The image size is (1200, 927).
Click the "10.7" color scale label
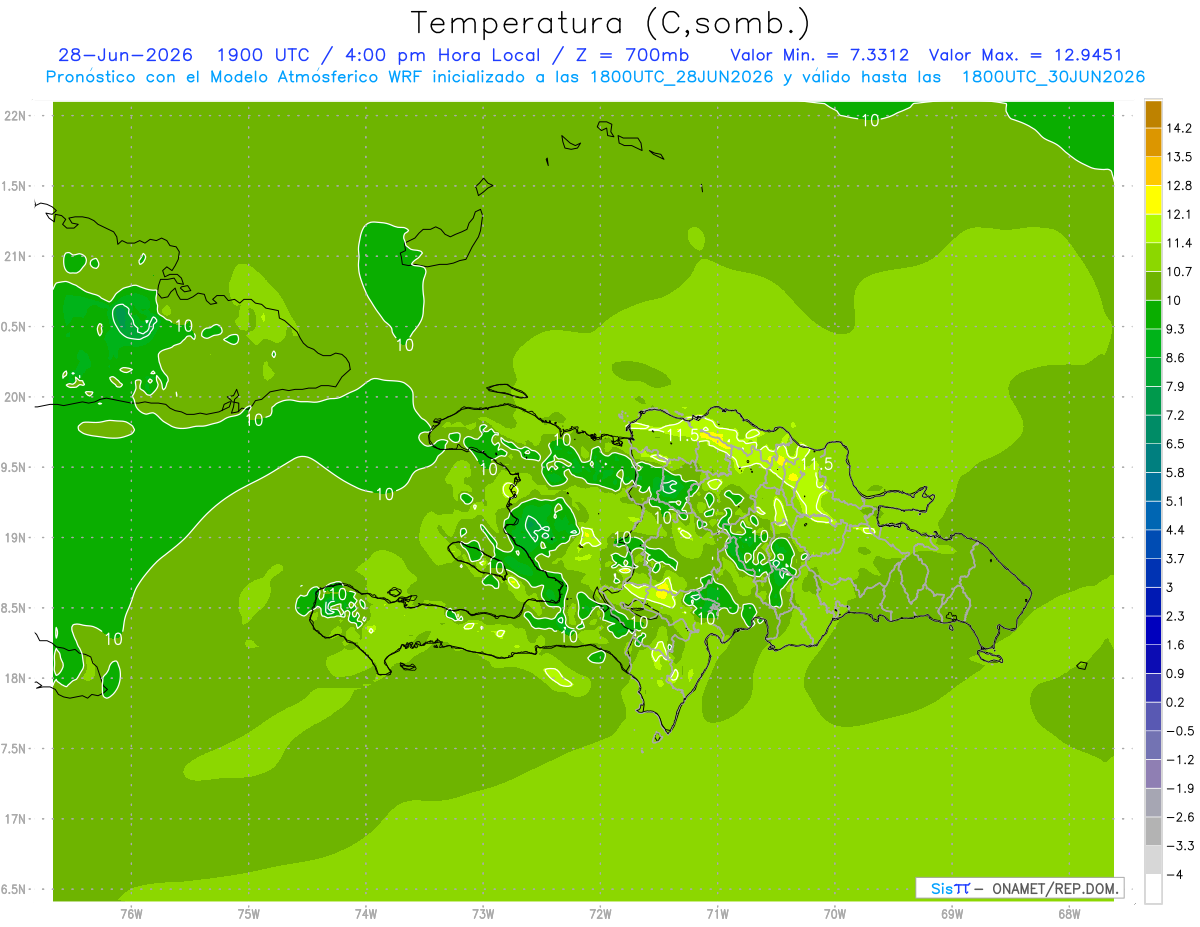pos(1179,271)
